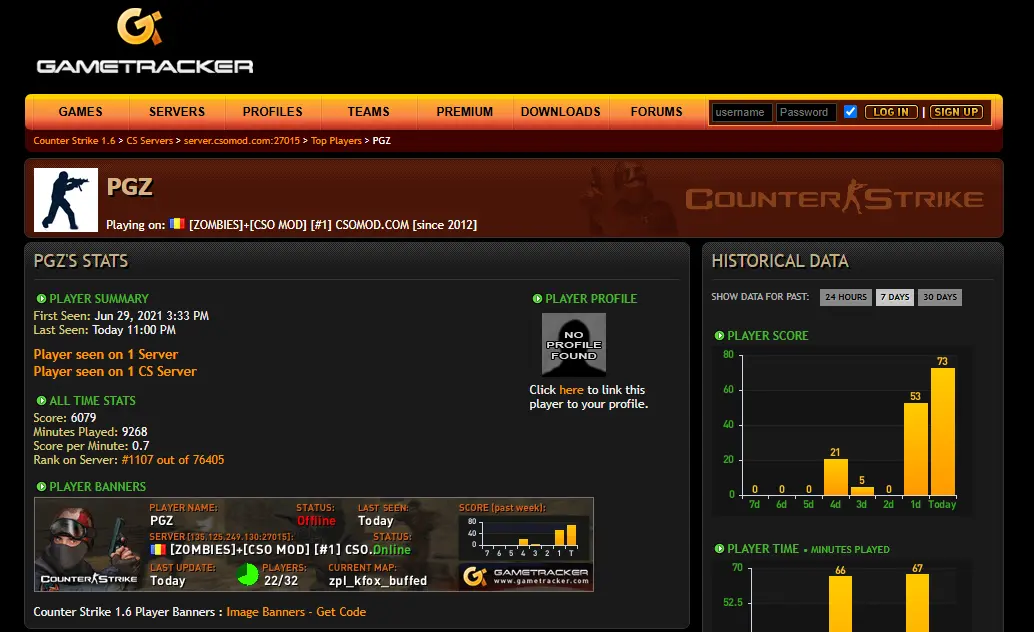Click the PGZ player avatar image

66,200
